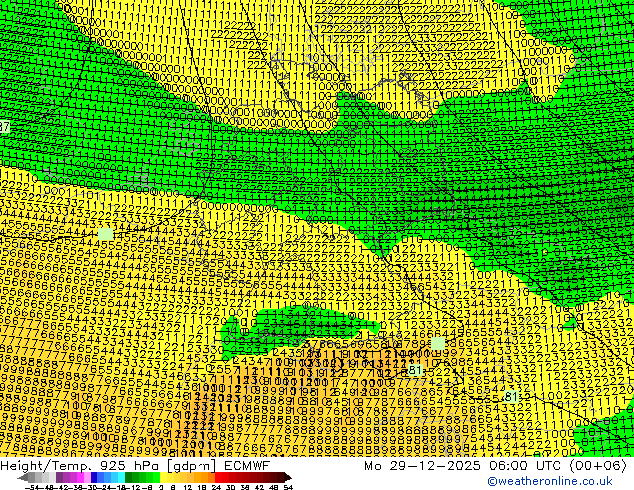Click the 'Mo 29-12-2025 06:00 UTC' timestamp

[x=463, y=465]
